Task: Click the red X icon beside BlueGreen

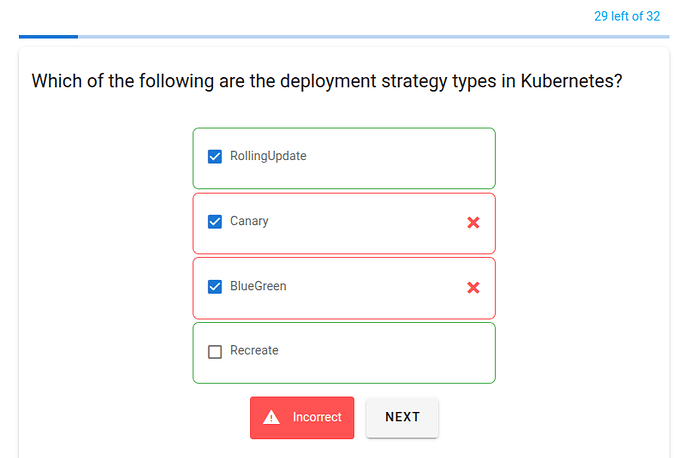Action: [x=473, y=288]
